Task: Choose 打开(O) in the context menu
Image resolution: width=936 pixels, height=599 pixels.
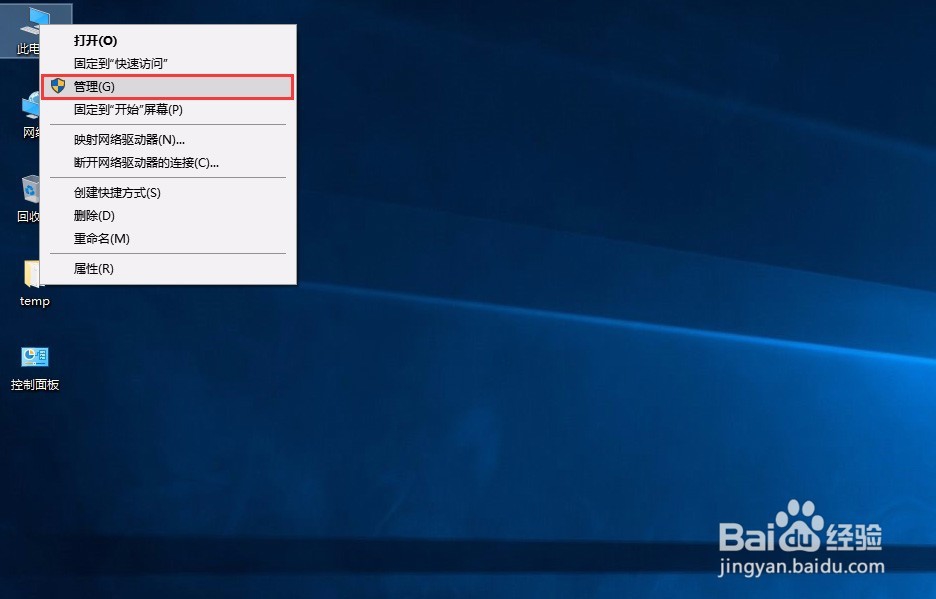Action: tap(168, 41)
